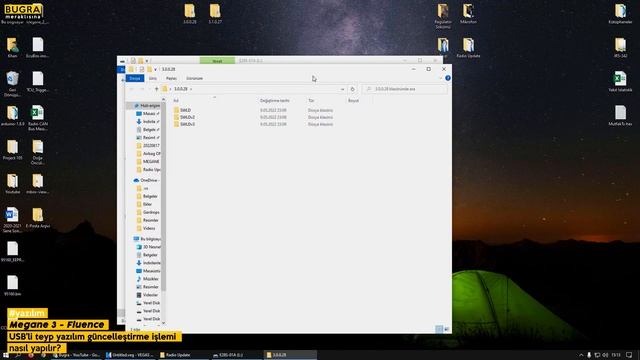Image resolution: width=640 pixels, height=360 pixels.
Task: Open the quick access toolbar customize dropdown
Action: [x=156, y=69]
